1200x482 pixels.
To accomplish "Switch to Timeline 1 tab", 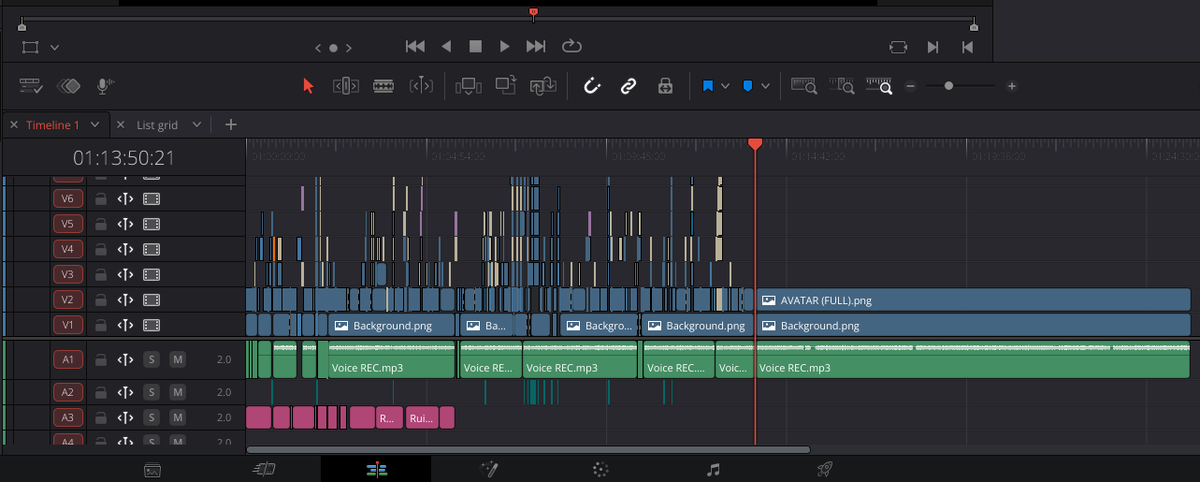I will pyautogui.click(x=52, y=125).
